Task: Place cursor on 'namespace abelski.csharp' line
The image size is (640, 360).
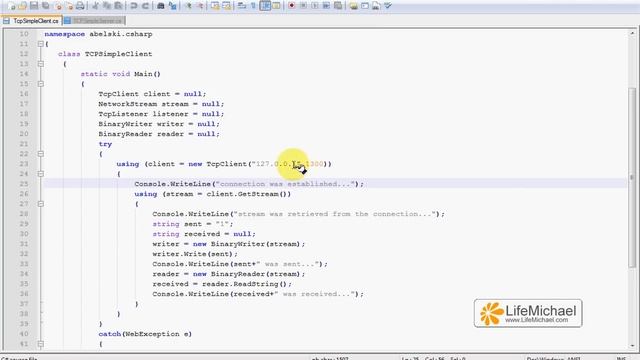Action: 98,34
